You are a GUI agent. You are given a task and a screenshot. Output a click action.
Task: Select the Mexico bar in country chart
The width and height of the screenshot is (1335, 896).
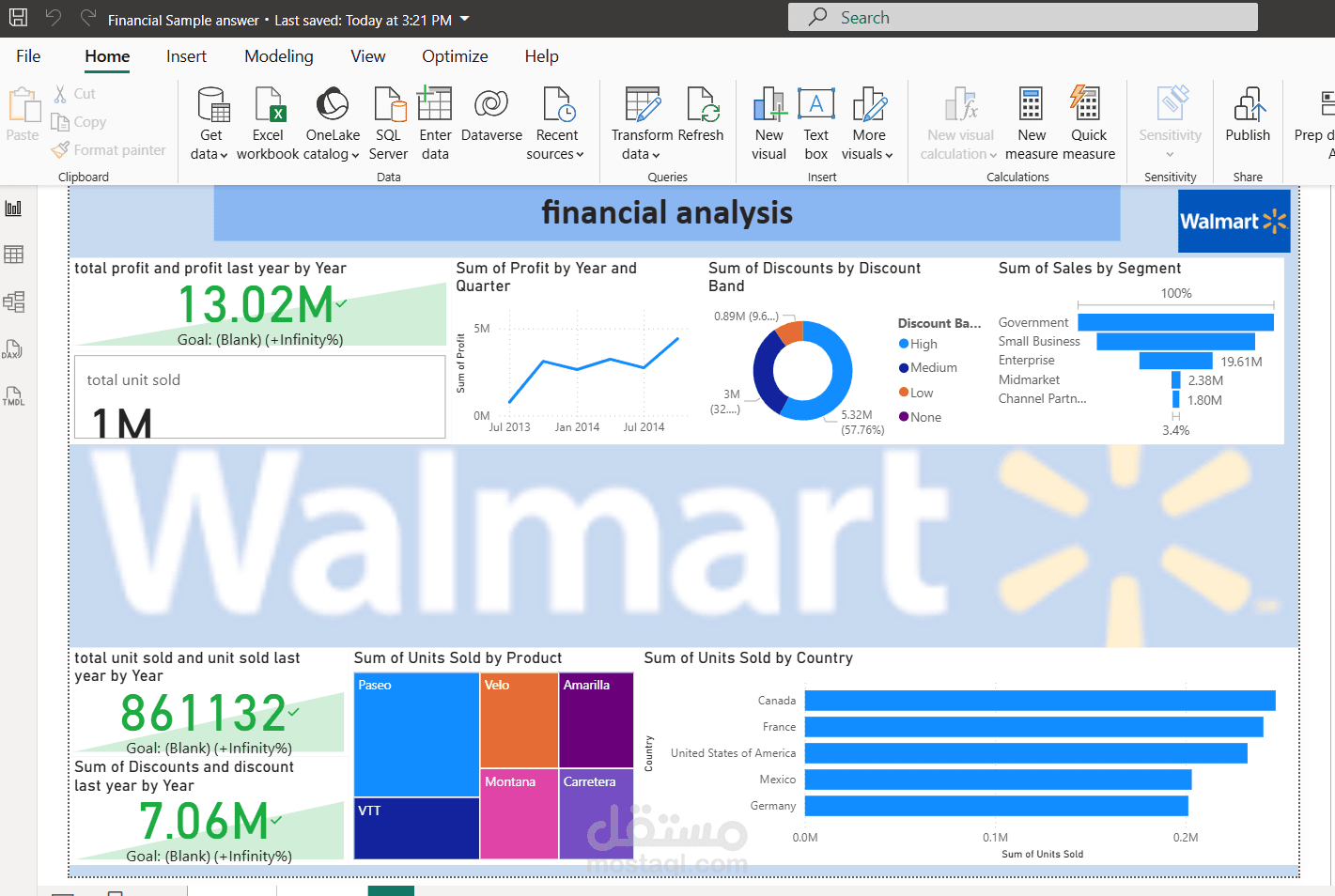coord(998,780)
